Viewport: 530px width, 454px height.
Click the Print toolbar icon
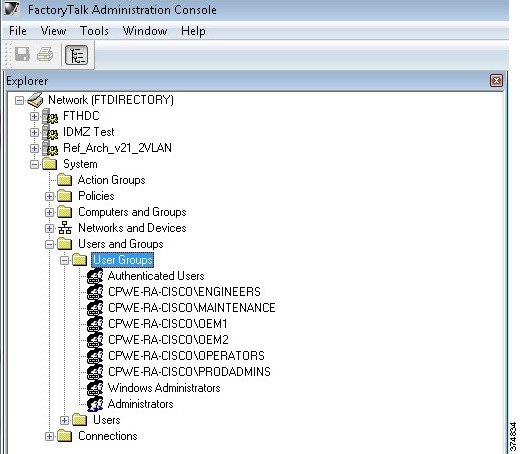pyautogui.click(x=45, y=54)
